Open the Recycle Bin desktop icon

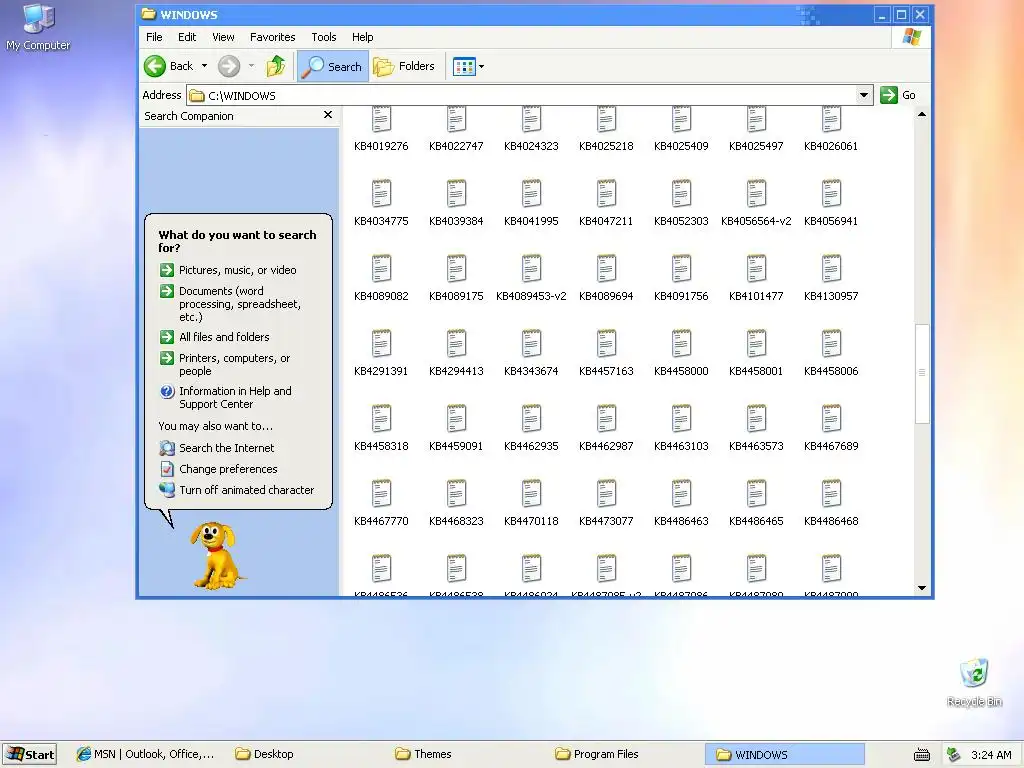(974, 683)
